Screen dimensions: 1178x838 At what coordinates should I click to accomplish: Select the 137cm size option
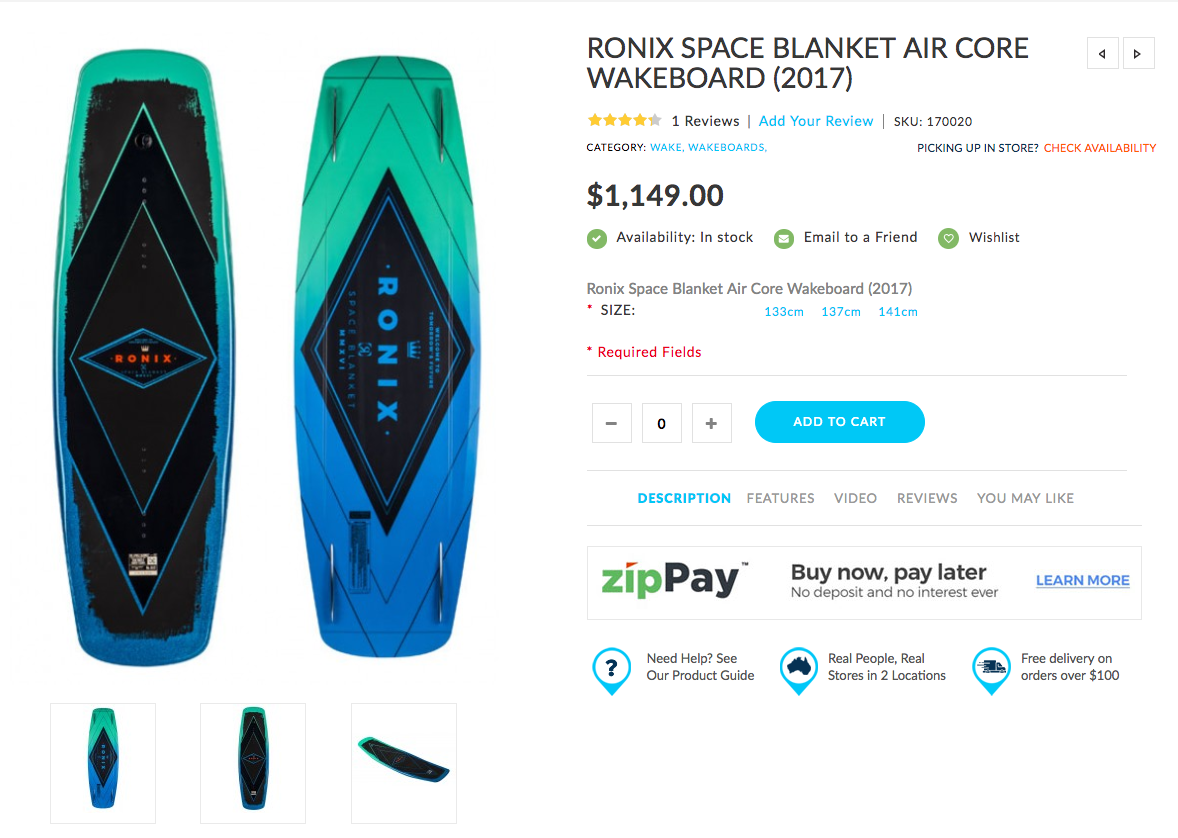click(841, 312)
